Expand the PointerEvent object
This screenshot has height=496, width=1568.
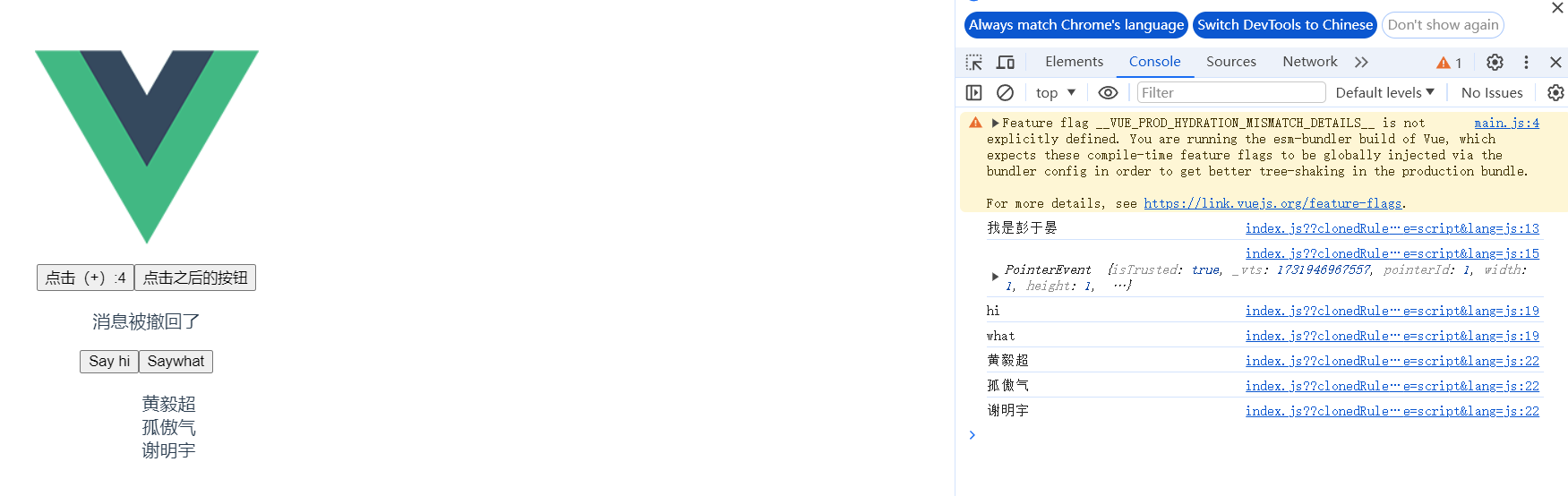tap(995, 277)
